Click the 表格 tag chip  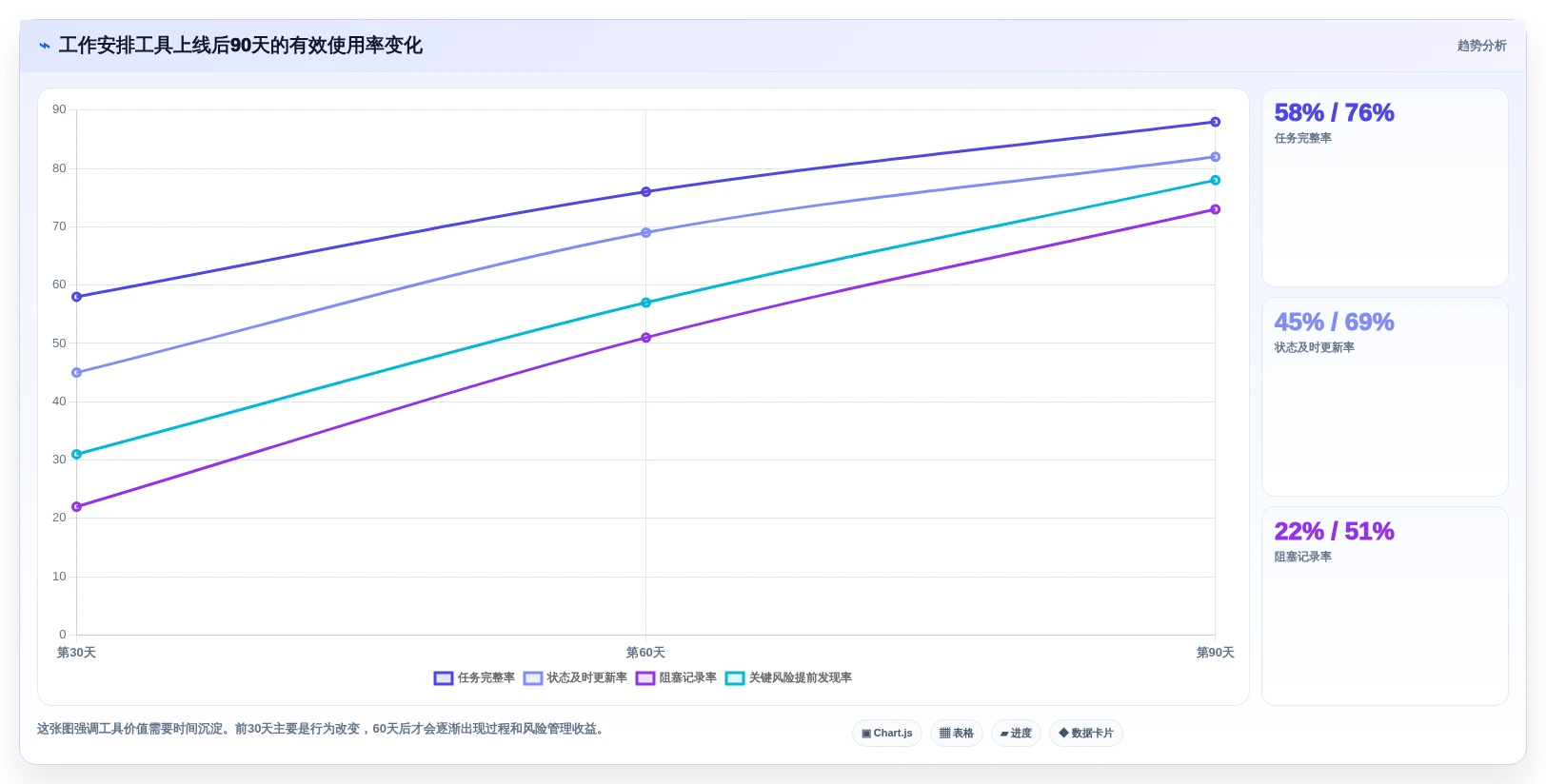coord(957,734)
